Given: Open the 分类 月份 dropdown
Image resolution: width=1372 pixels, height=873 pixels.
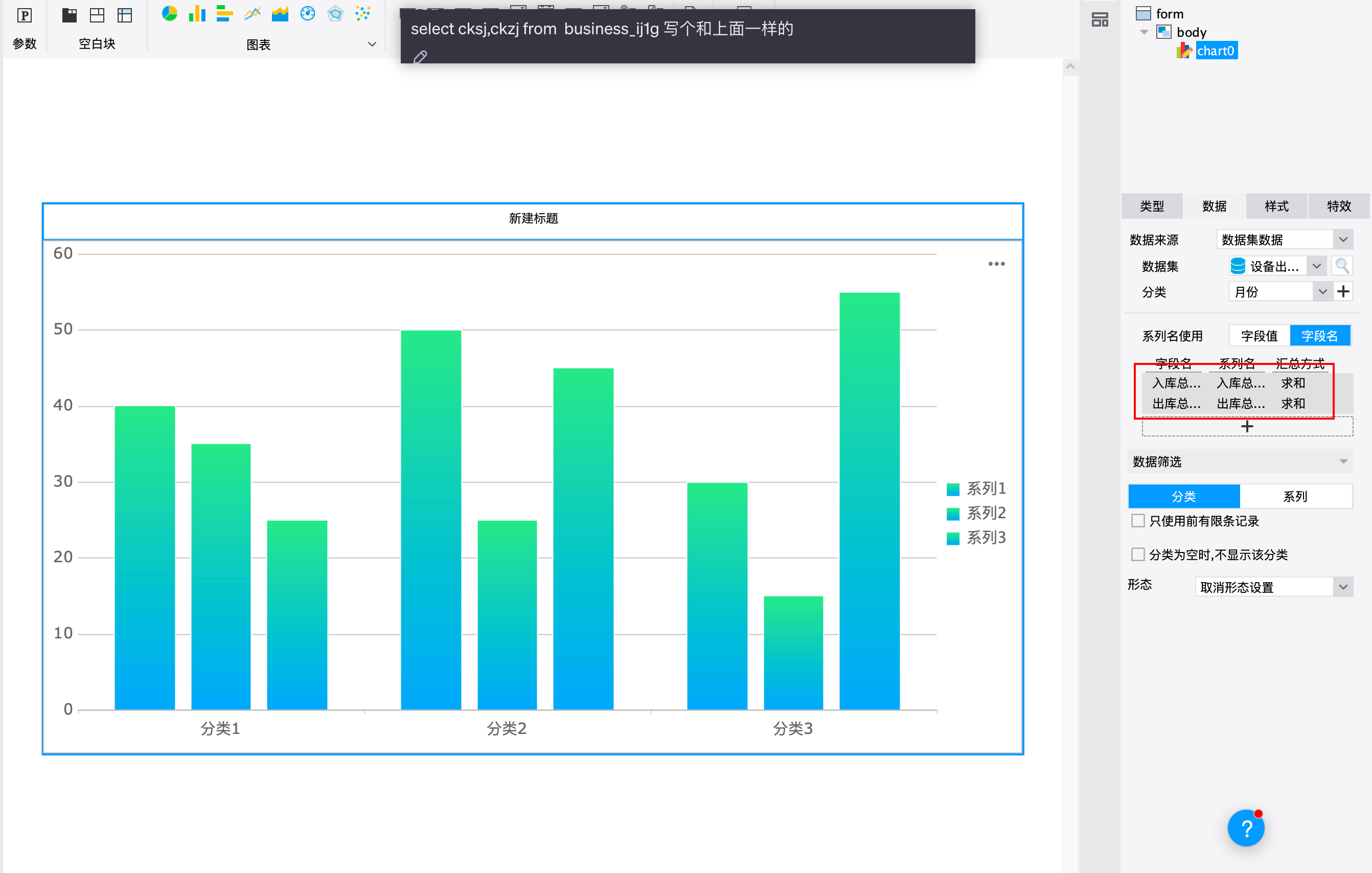Looking at the screenshot, I should (x=1280, y=292).
